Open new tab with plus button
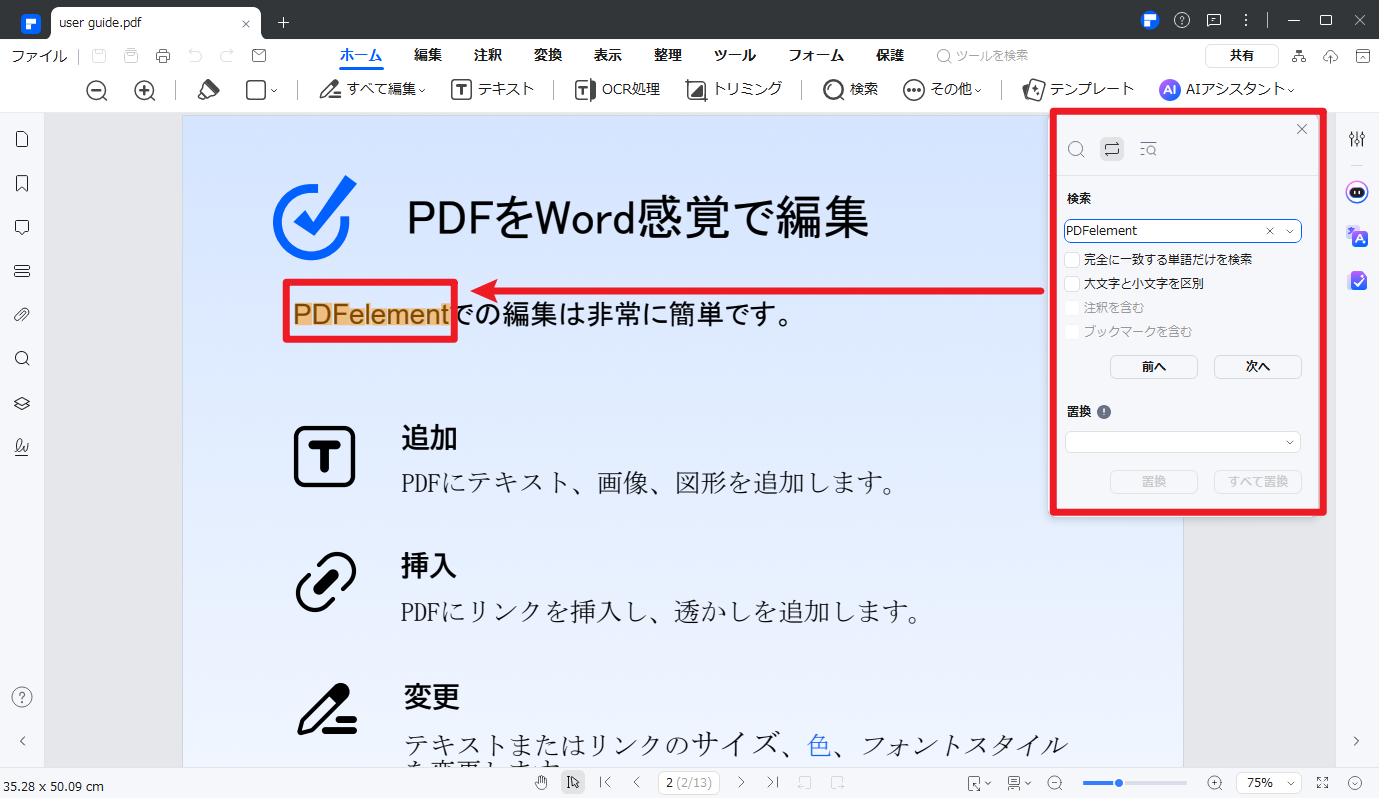The image size is (1379, 798). click(x=284, y=22)
